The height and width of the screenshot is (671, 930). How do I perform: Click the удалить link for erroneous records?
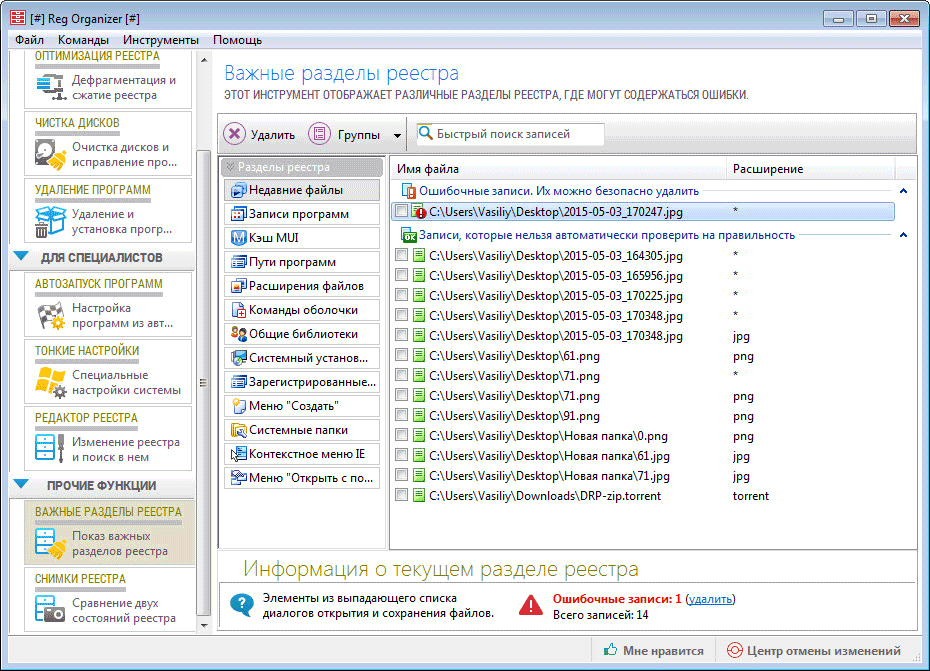click(710, 599)
